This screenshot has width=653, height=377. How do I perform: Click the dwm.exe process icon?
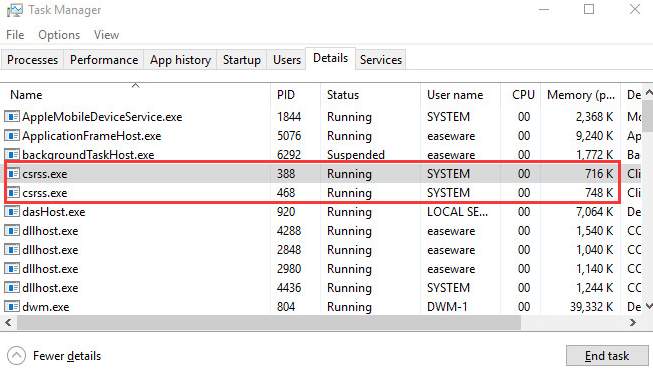point(12,307)
